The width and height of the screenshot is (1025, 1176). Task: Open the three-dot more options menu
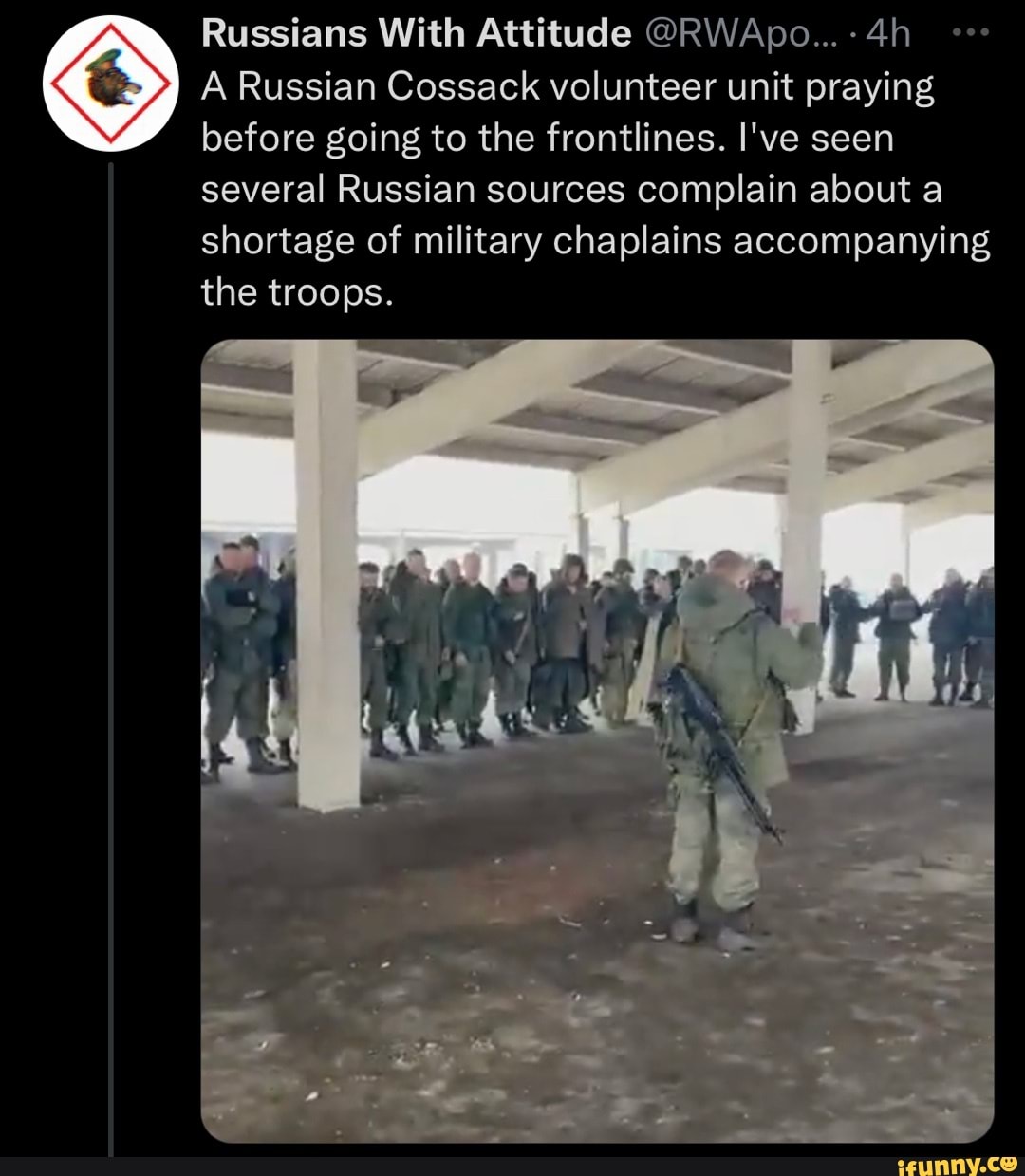971,33
